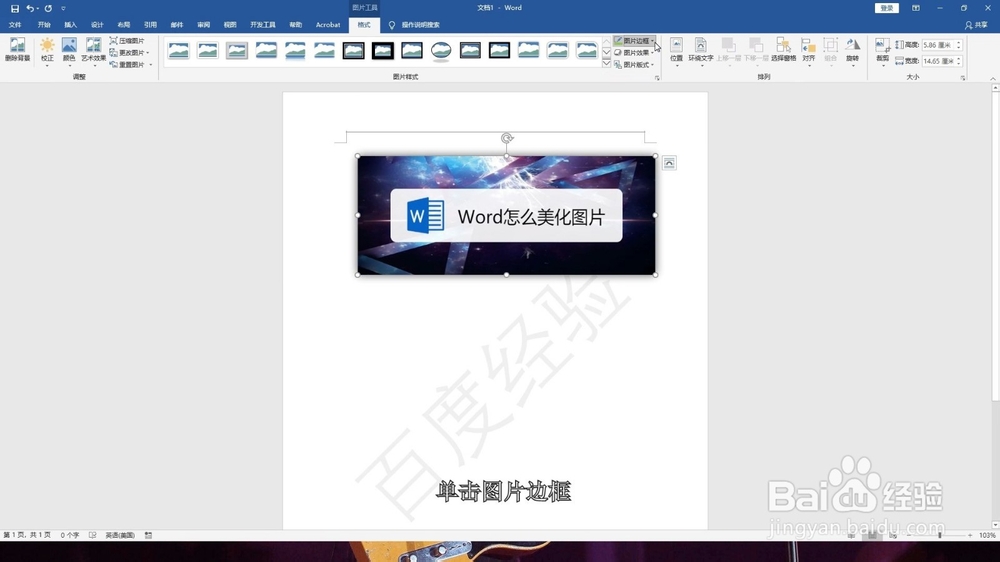Screen dimensions: 1000x562
Task: Switch to the 布局 (Layout) tab
Action: tap(124, 25)
